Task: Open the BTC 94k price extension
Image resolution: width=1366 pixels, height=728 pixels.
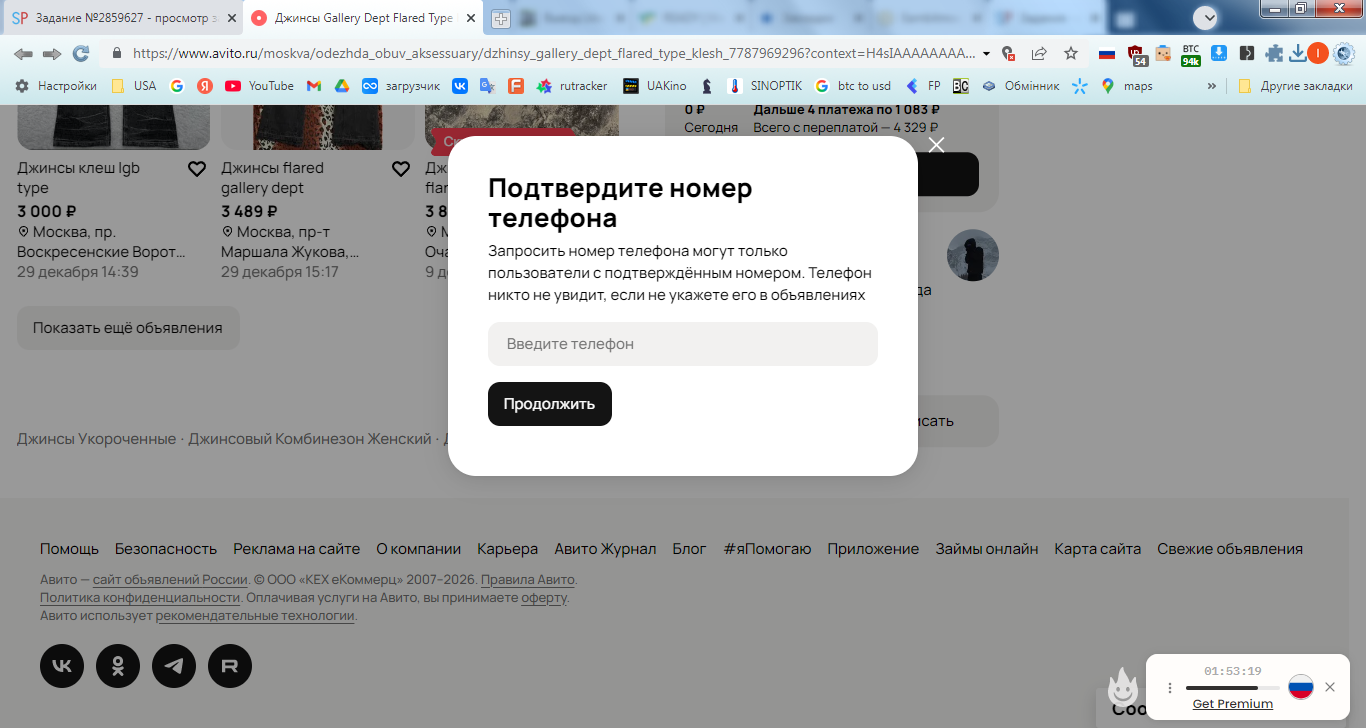Action: click(1191, 55)
